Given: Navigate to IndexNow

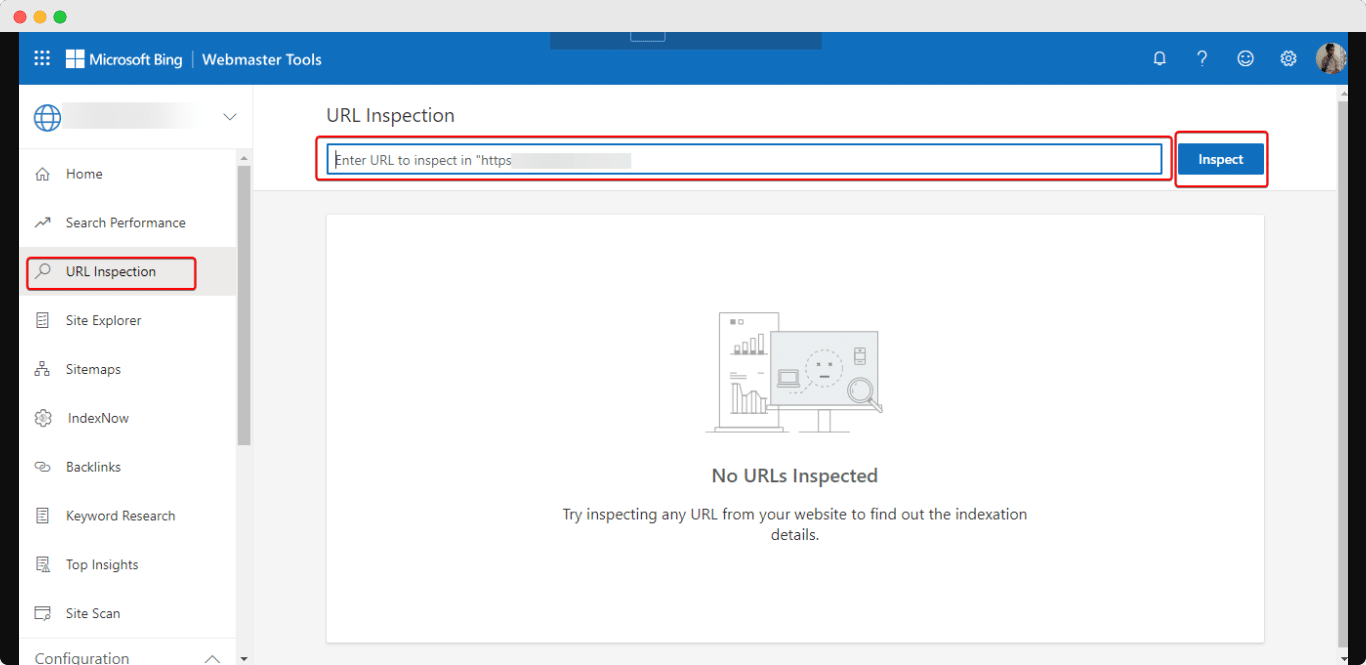Looking at the screenshot, I should [98, 419].
